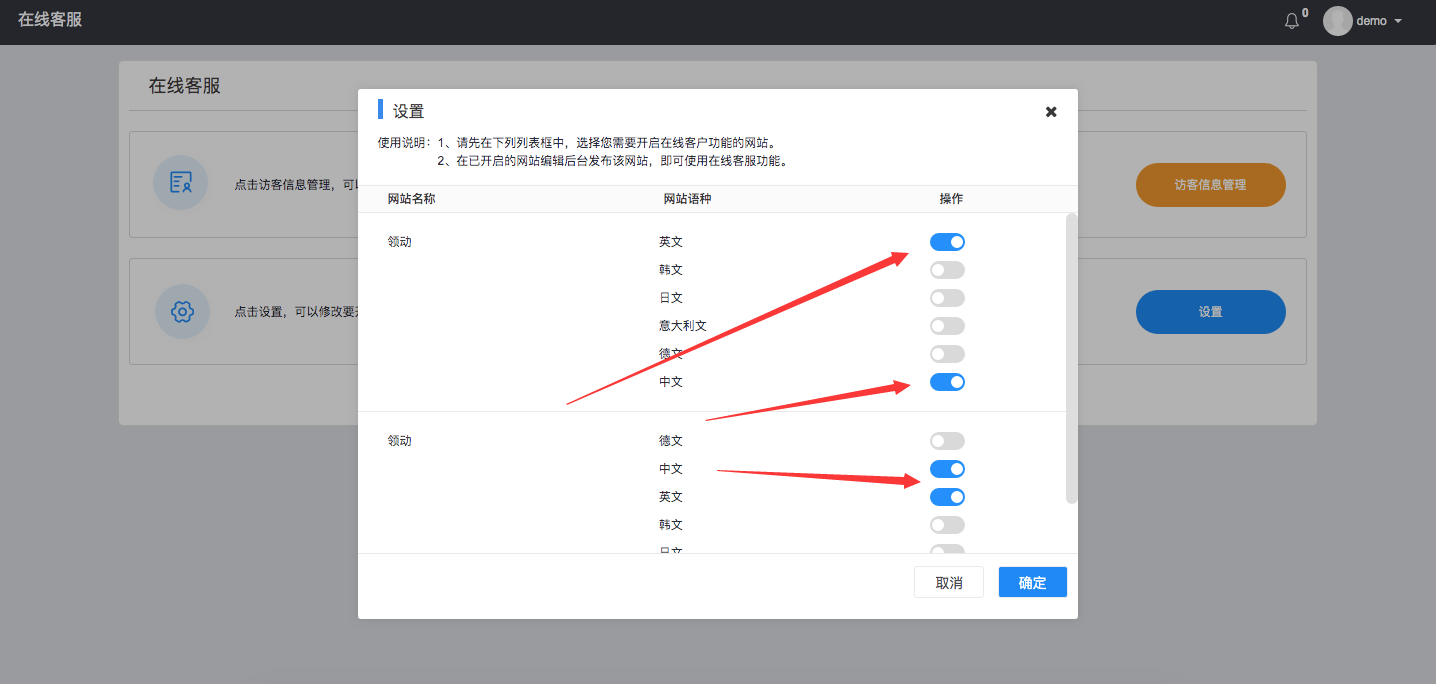
Task: Close the 设置 dialog with X icon
Action: click(x=1051, y=112)
